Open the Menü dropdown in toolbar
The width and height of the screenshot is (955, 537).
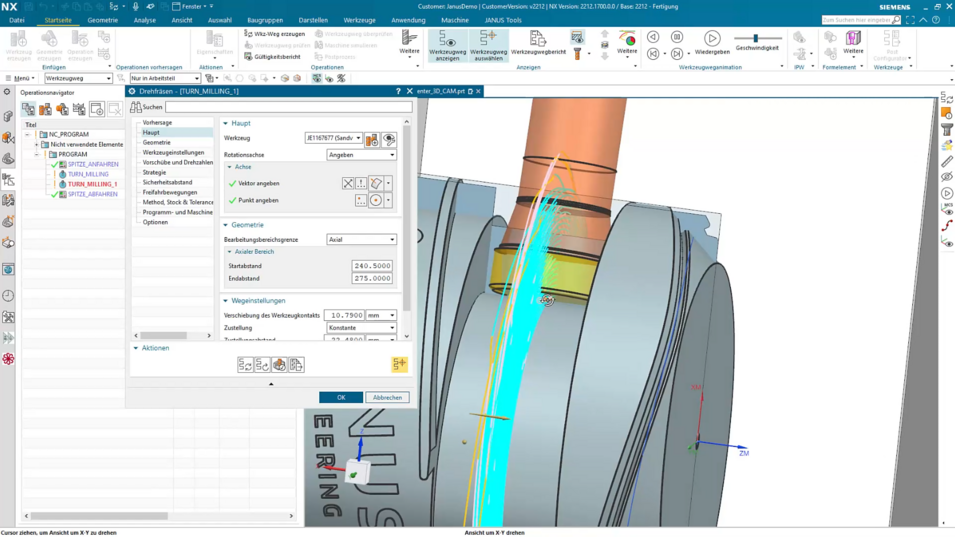[20, 79]
